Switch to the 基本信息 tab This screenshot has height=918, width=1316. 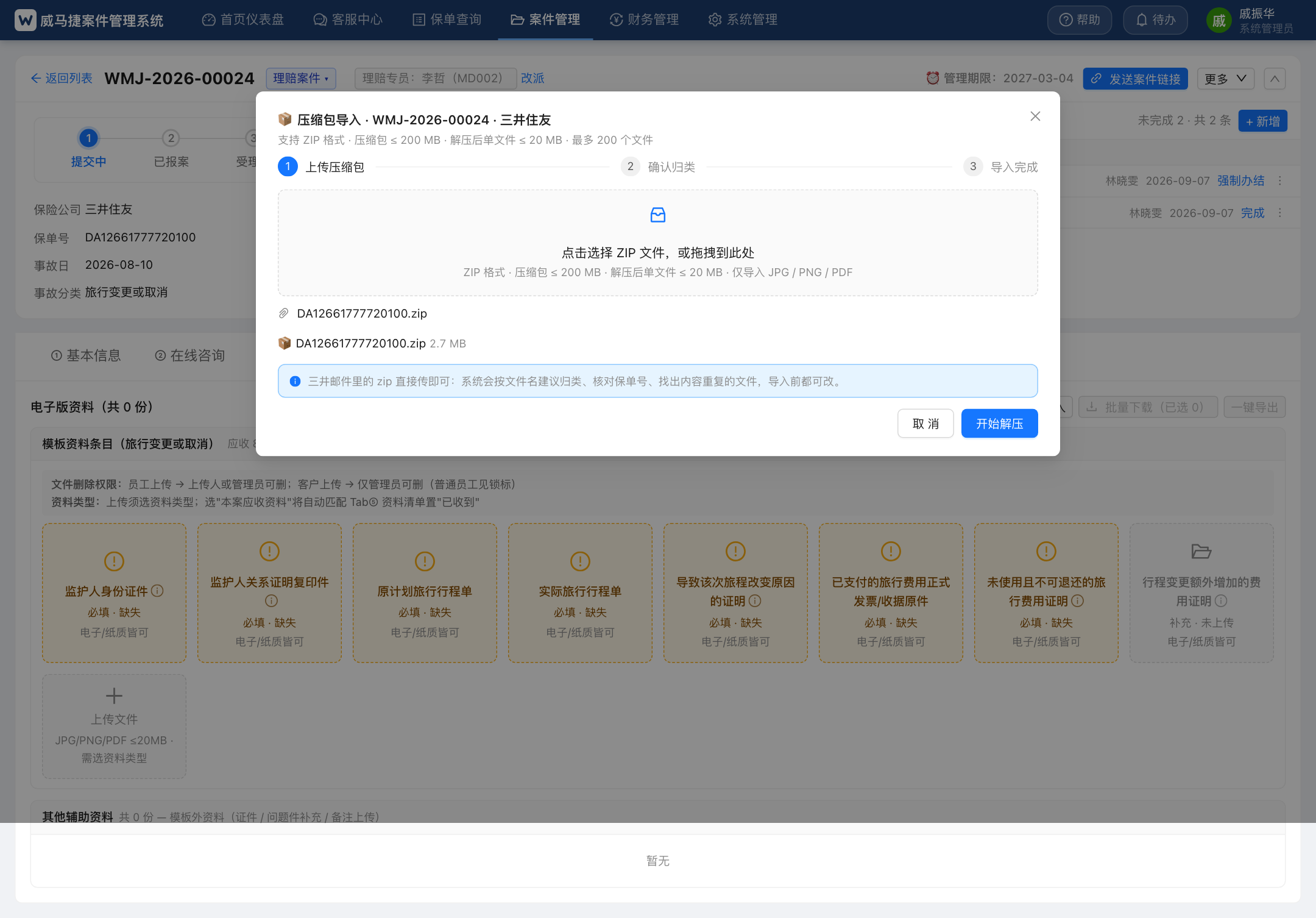click(x=86, y=355)
